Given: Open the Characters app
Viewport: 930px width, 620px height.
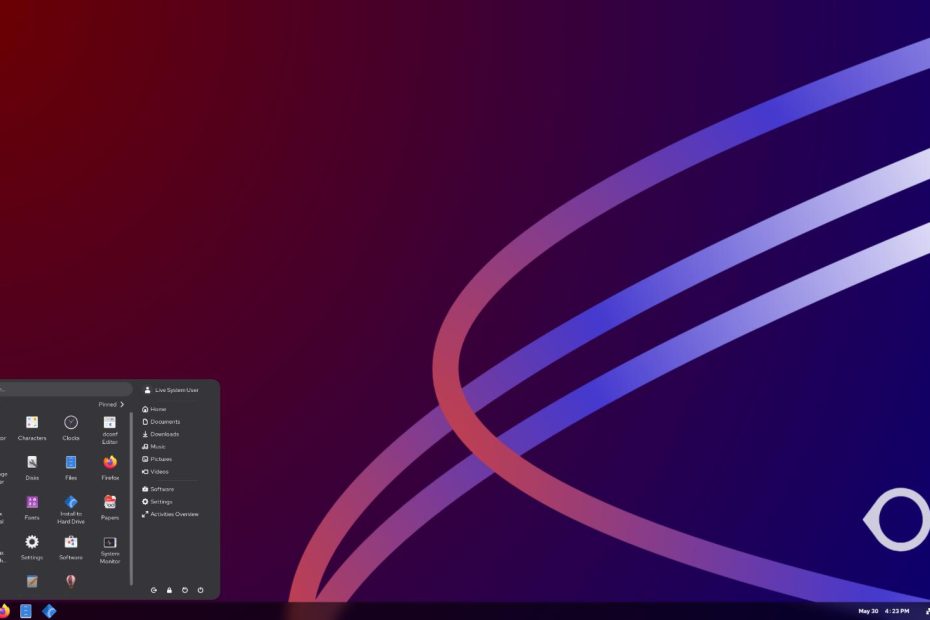Looking at the screenshot, I should [x=32, y=428].
